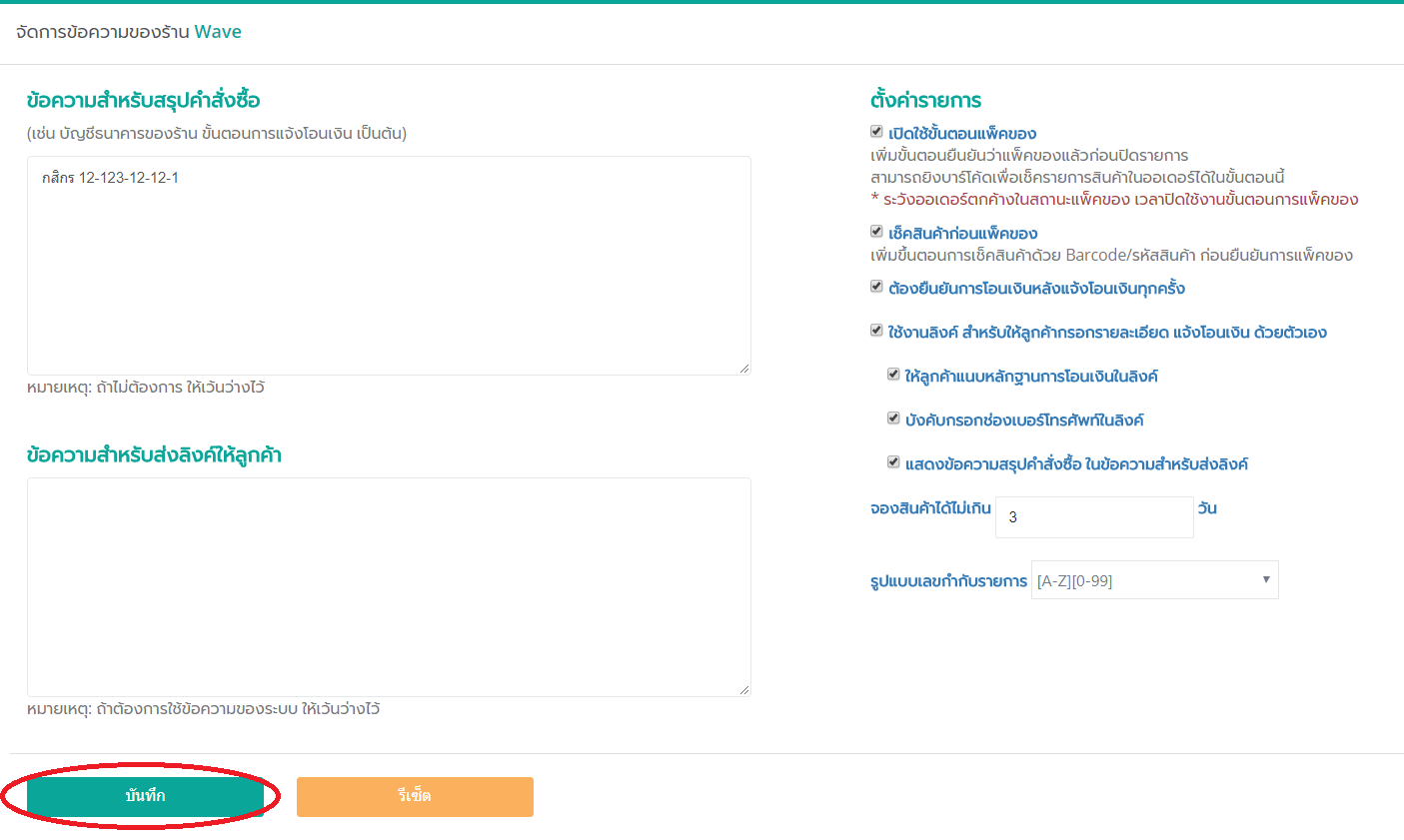Uncheck the "เปิดใช้ขั้นตอนแพ็คของ" checkbox
Image resolution: width=1404 pixels, height=840 pixels.
point(876,132)
